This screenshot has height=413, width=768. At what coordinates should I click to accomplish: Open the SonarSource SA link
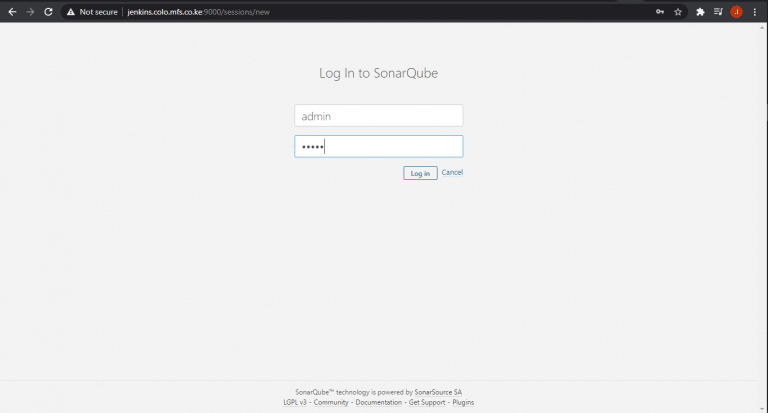pos(438,392)
